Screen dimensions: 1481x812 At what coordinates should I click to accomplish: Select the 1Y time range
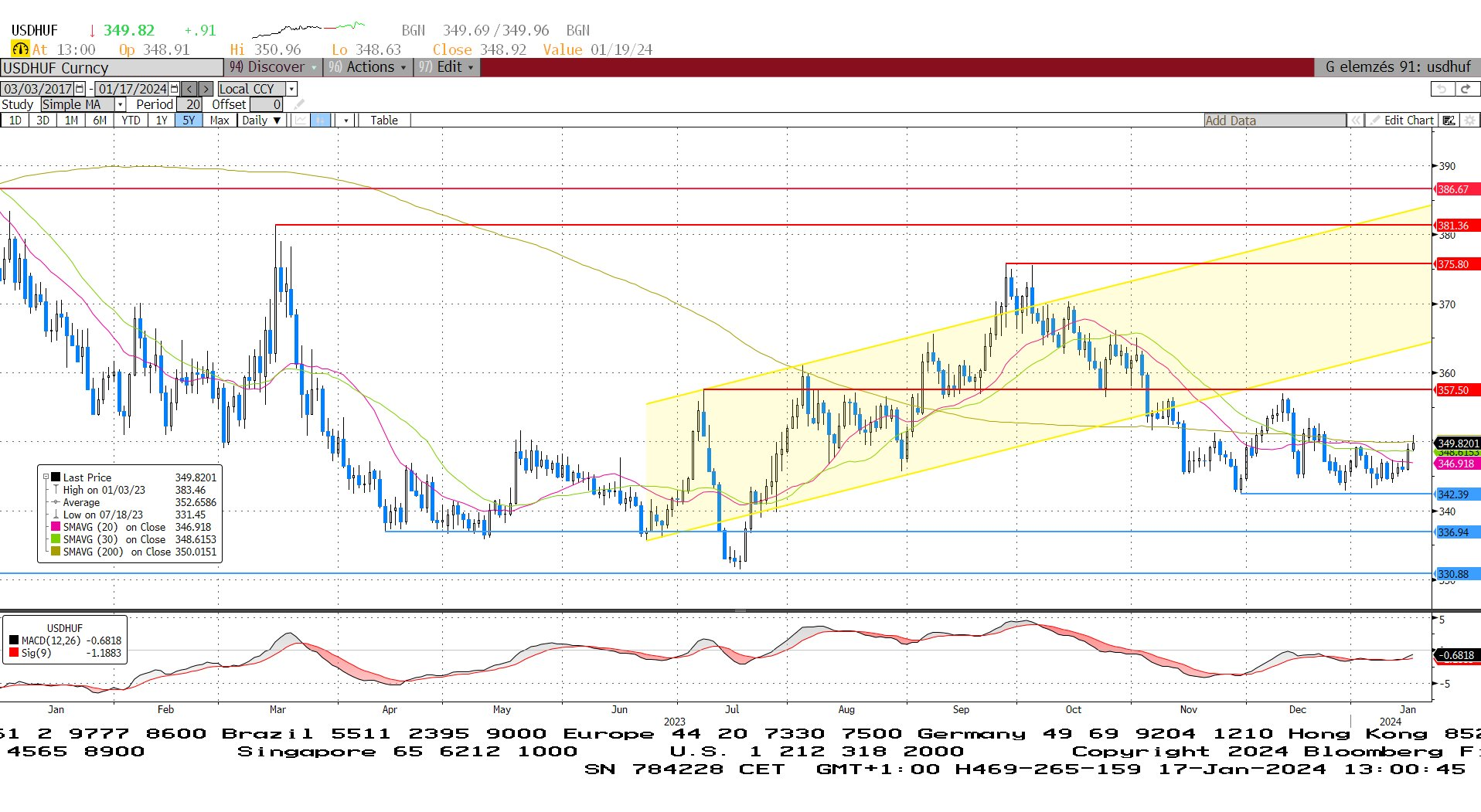pos(161,121)
